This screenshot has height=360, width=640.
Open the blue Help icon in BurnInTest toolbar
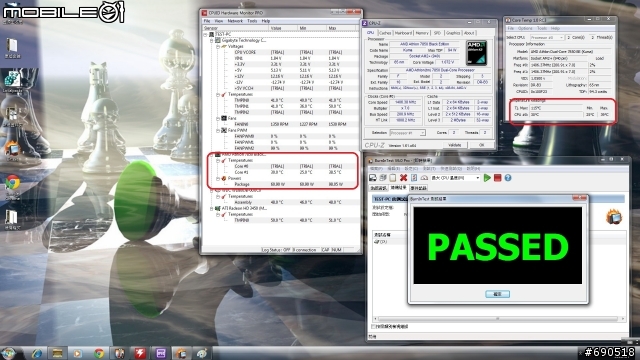tap(508, 178)
